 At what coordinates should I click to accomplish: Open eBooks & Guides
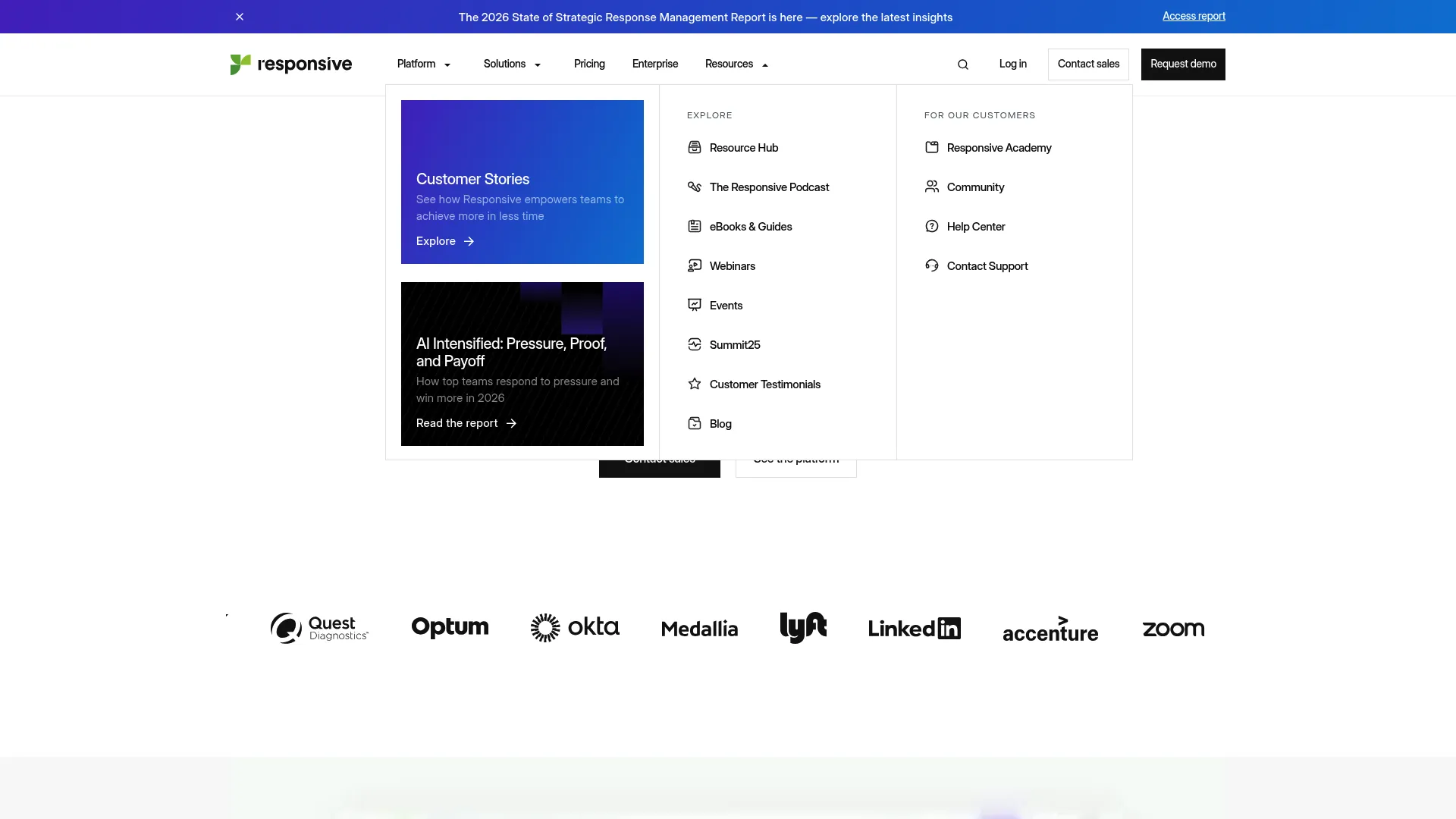click(x=751, y=227)
